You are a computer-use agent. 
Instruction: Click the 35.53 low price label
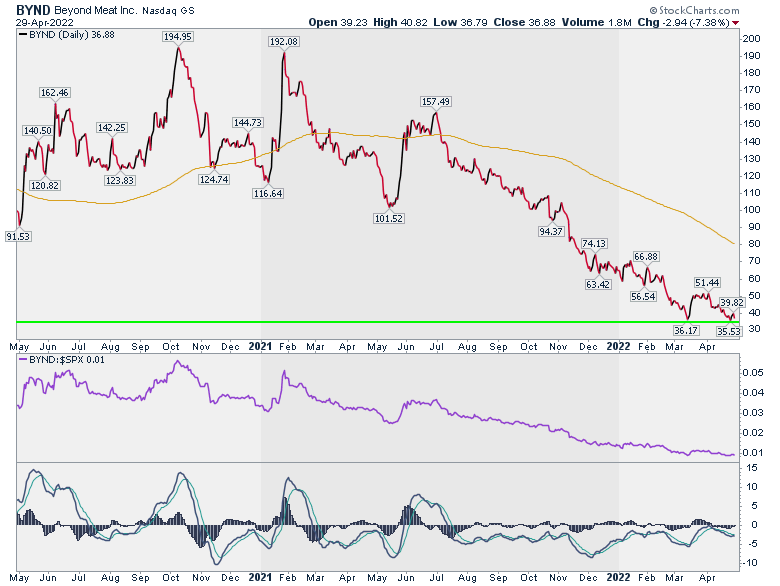[729, 331]
